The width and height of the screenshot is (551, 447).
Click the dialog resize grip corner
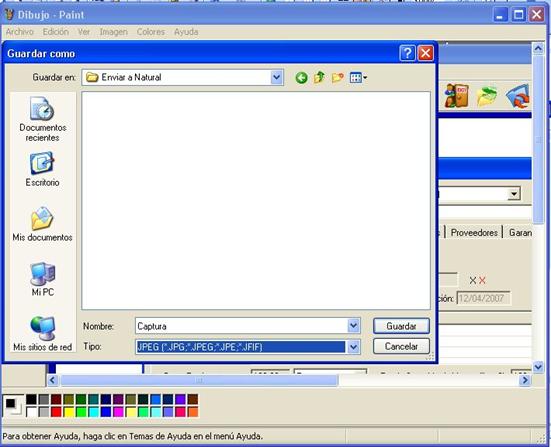click(x=430, y=357)
